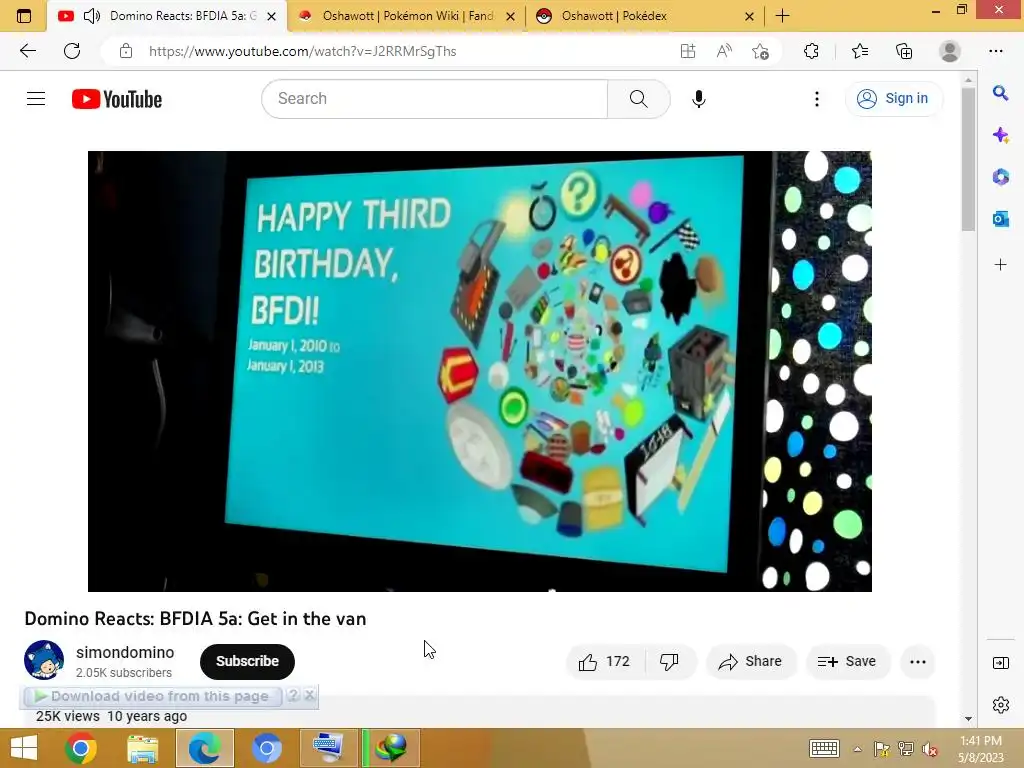Open File Explorer from taskbar
Viewport: 1024px width, 768px height.
click(142, 748)
